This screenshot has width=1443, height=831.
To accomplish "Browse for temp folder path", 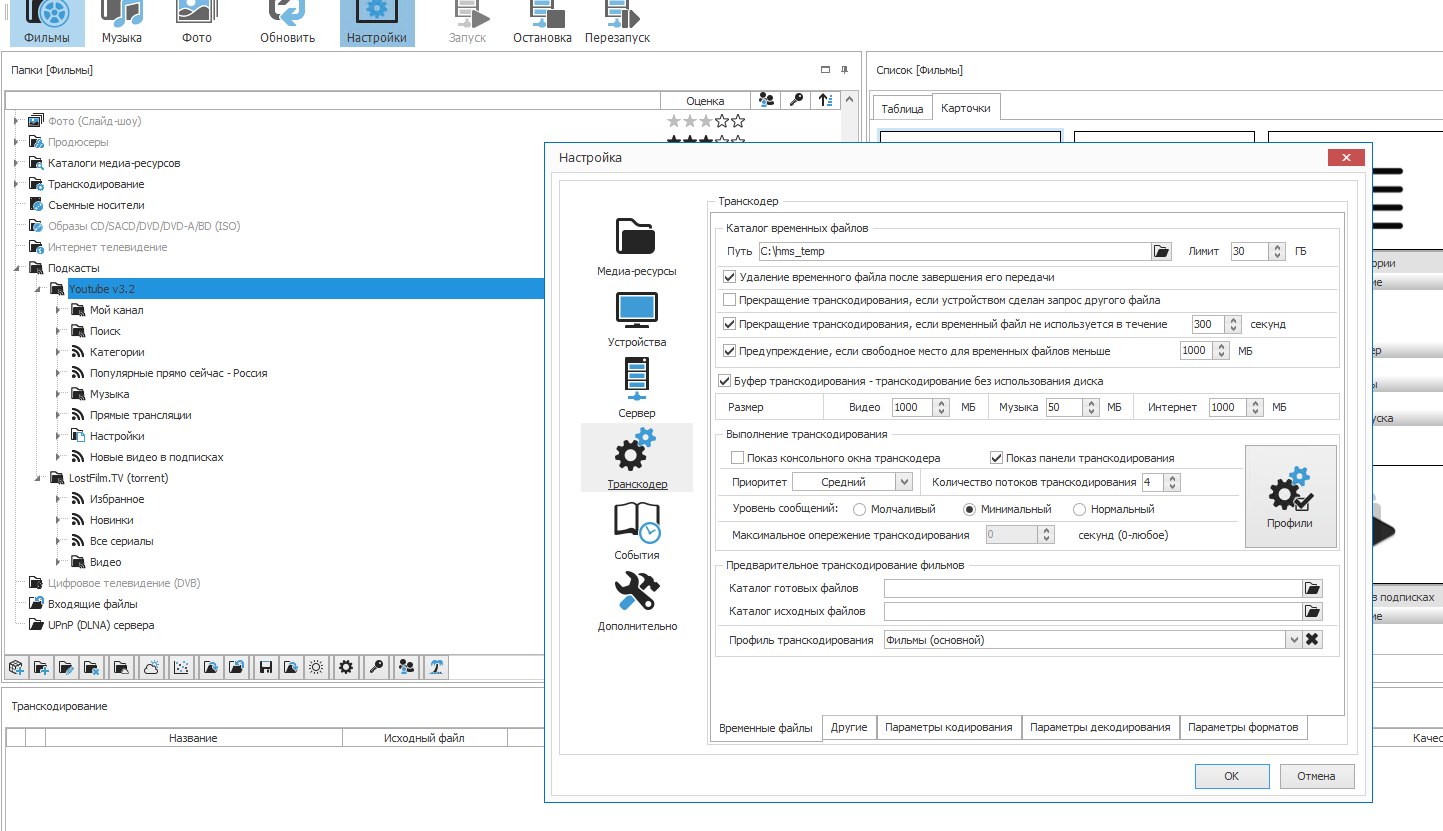I will click(1160, 252).
